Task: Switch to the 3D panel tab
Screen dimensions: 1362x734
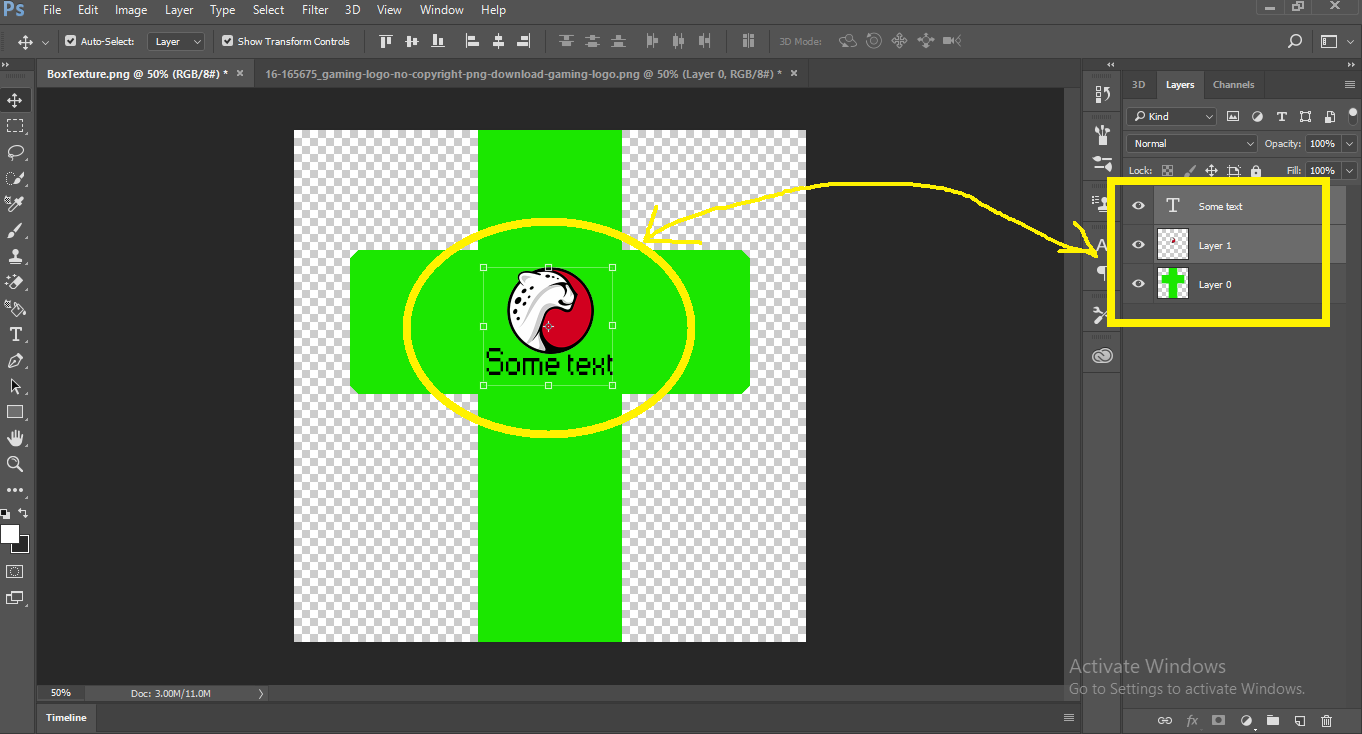Action: coord(1138,85)
